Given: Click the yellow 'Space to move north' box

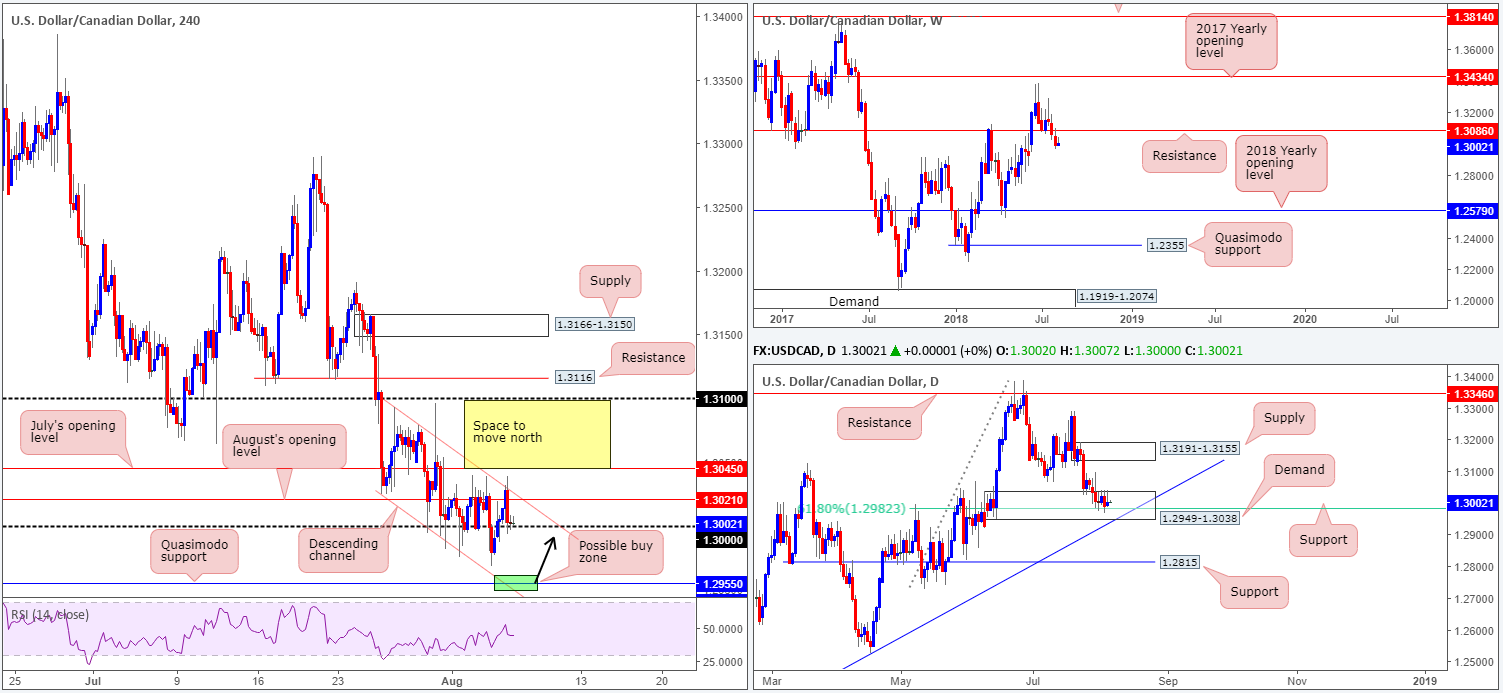Looking at the screenshot, I should [x=537, y=434].
